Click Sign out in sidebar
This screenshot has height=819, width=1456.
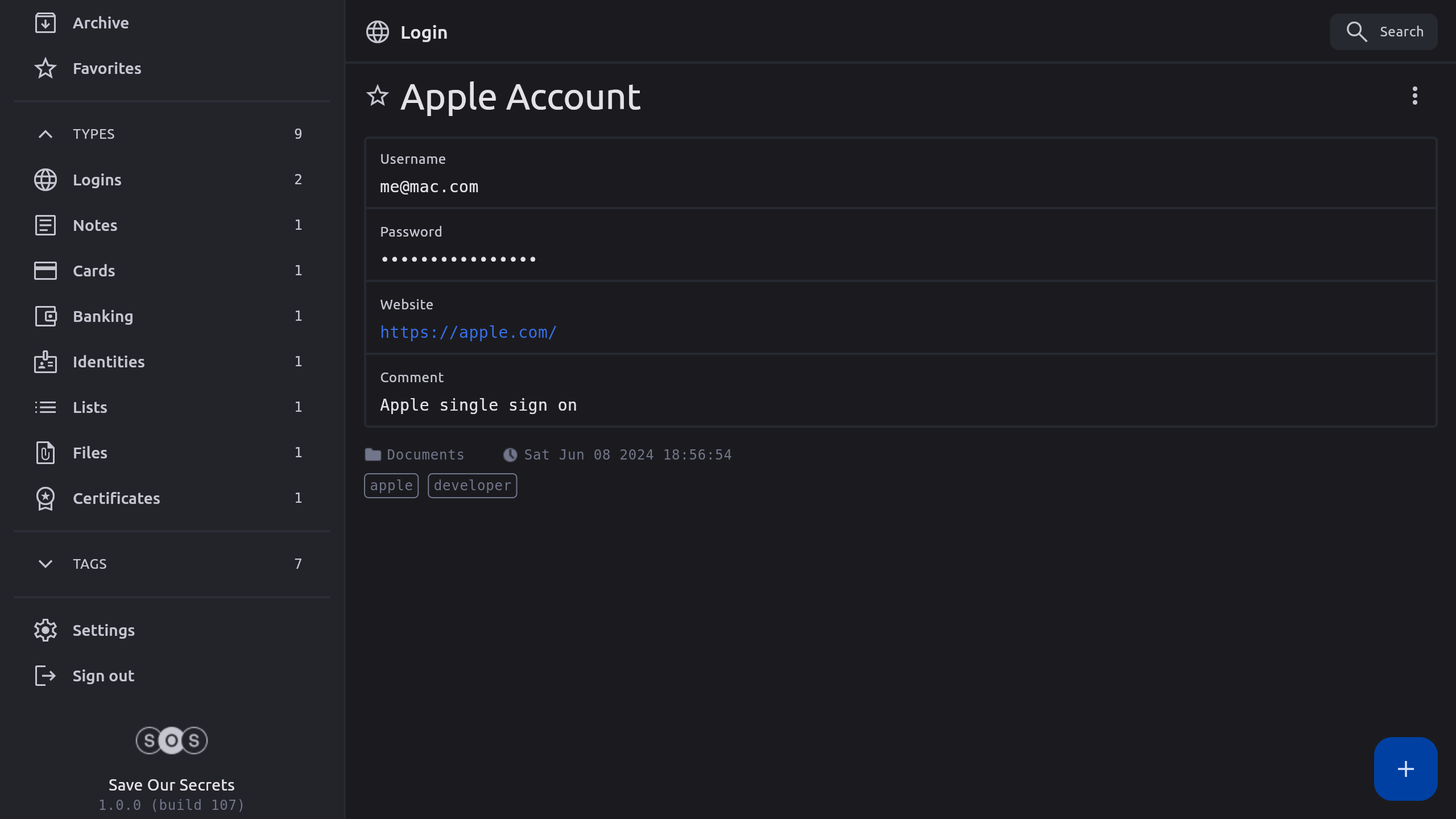(103, 676)
